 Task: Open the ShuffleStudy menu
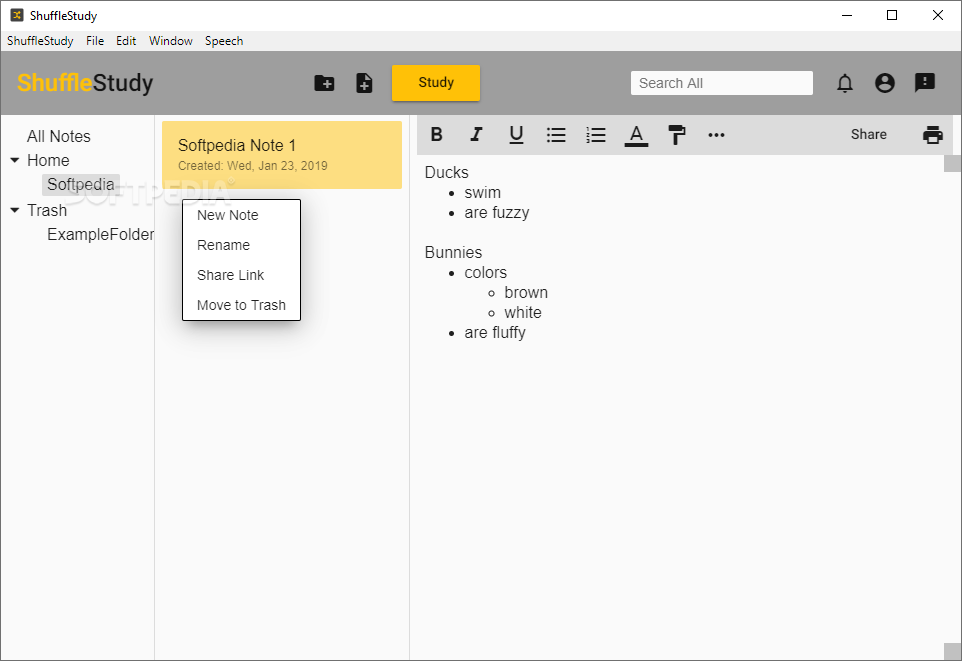pyautogui.click(x=40, y=41)
